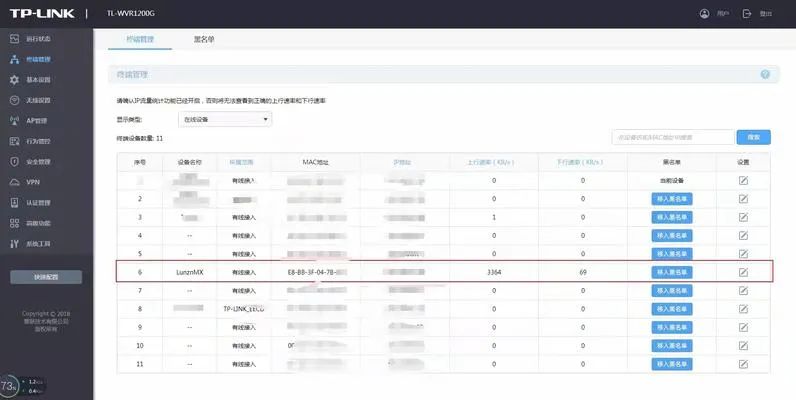Click the TP-LINK logo in header
The height and width of the screenshot is (400, 796).
42,14
